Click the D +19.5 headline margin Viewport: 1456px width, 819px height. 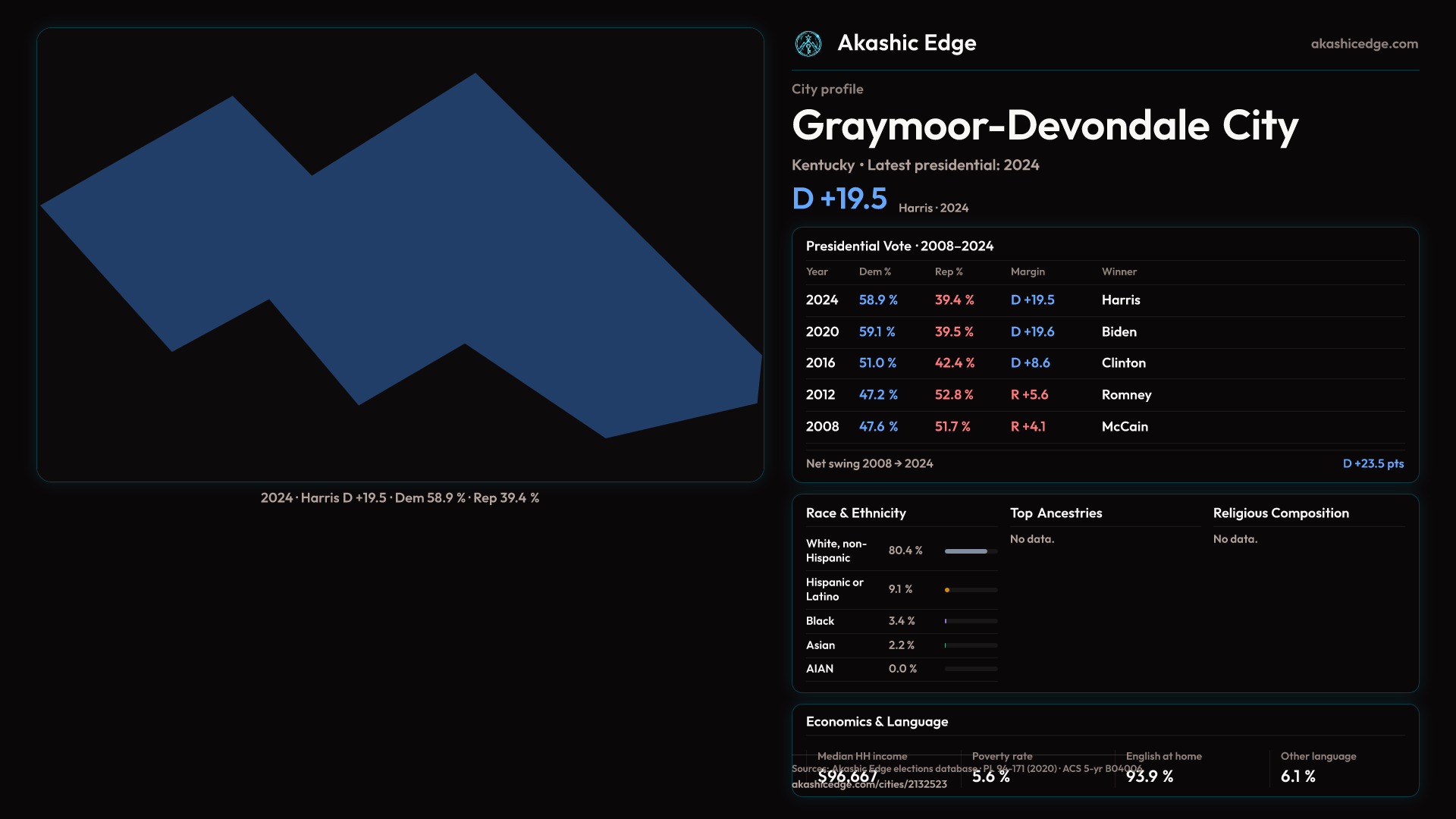pos(839,199)
